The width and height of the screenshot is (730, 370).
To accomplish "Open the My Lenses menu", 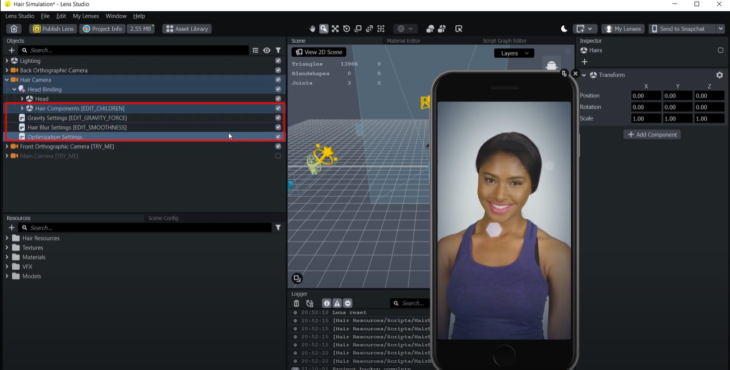I will coord(86,16).
